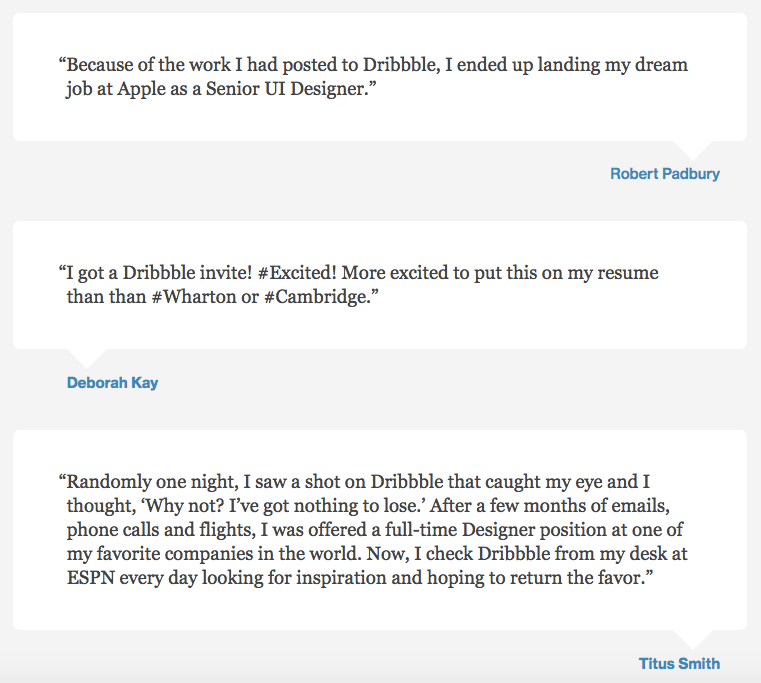Click the opening quotation mark before "I got"
761x683 pixels.
point(63,273)
